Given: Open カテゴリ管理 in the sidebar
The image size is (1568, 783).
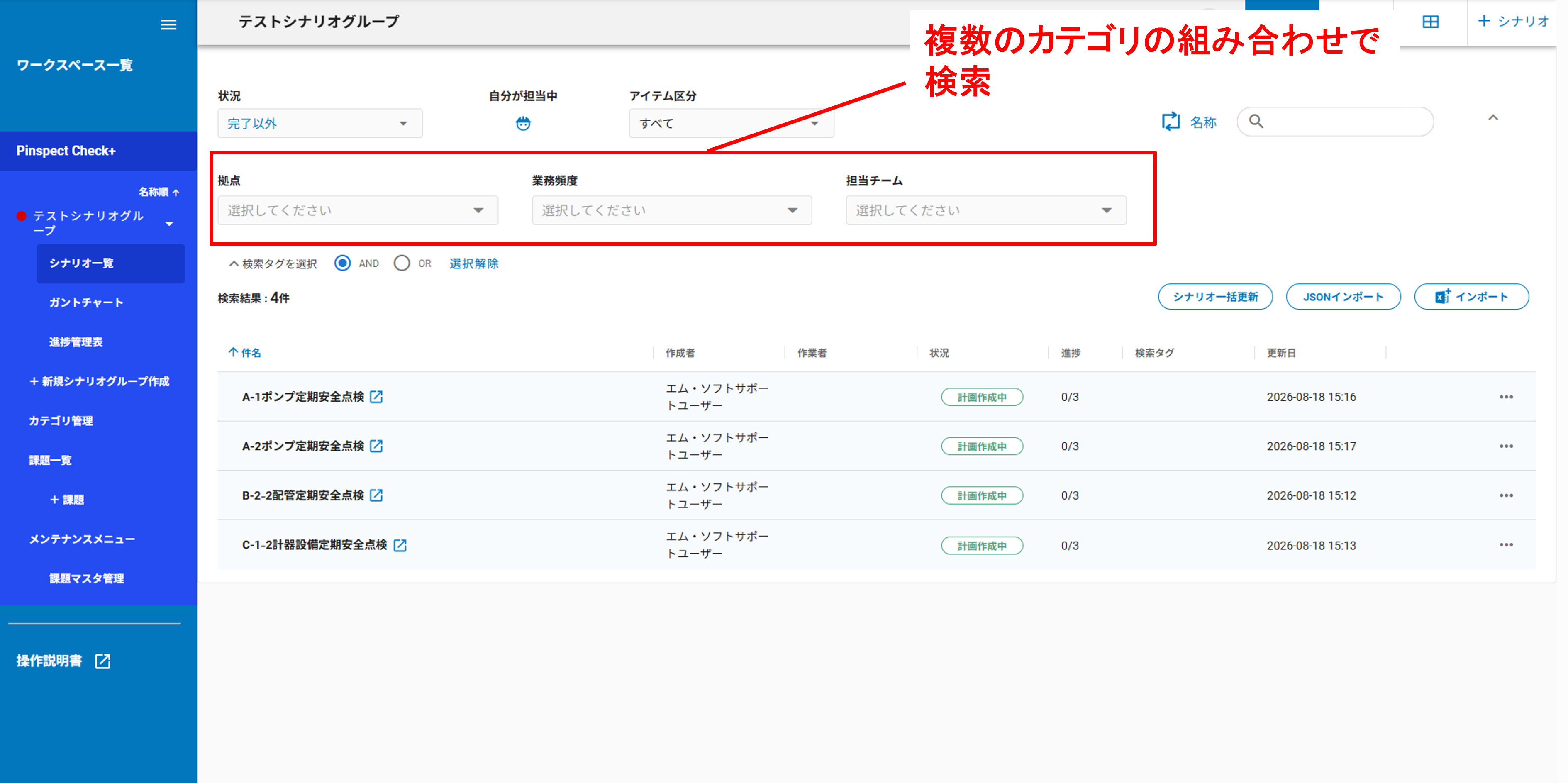Looking at the screenshot, I should pyautogui.click(x=61, y=421).
